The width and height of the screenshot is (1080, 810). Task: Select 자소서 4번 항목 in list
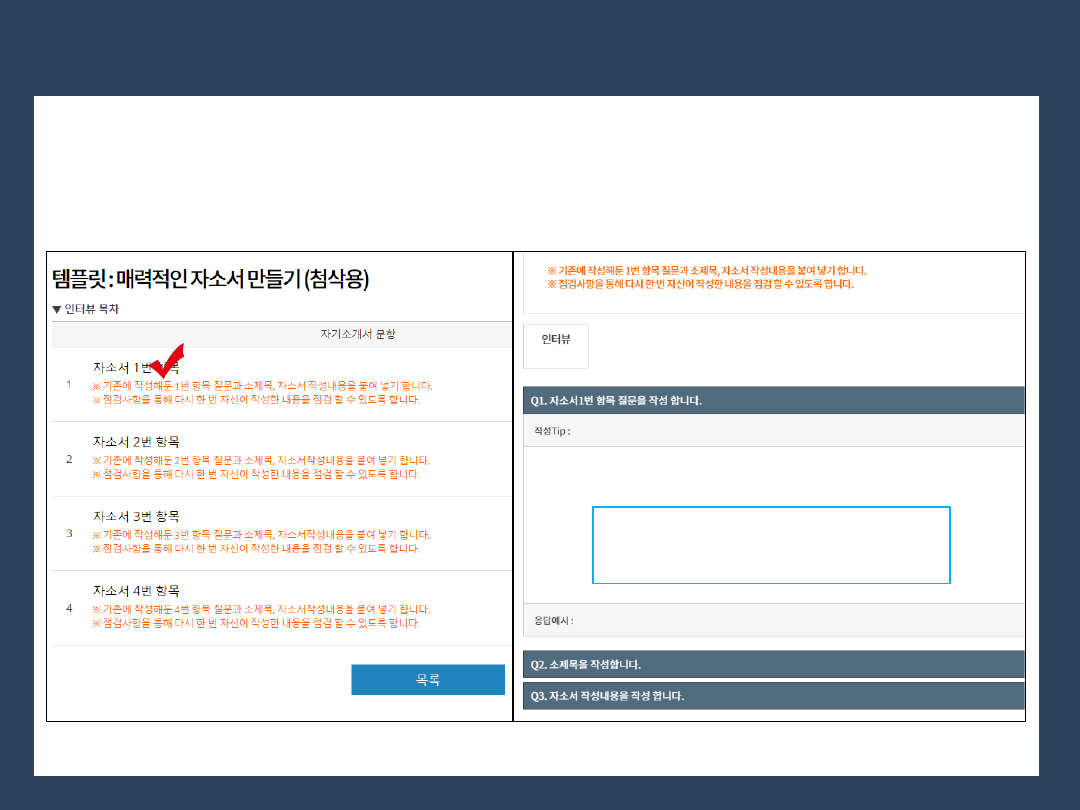[x=136, y=590]
